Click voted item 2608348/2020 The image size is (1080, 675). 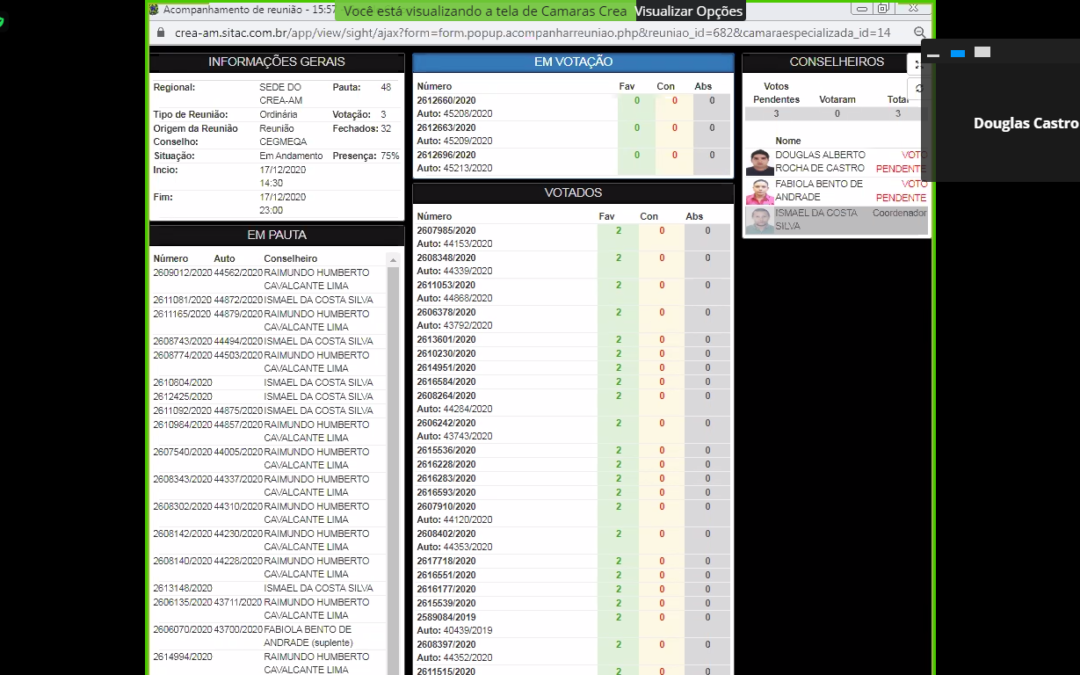[446, 258]
